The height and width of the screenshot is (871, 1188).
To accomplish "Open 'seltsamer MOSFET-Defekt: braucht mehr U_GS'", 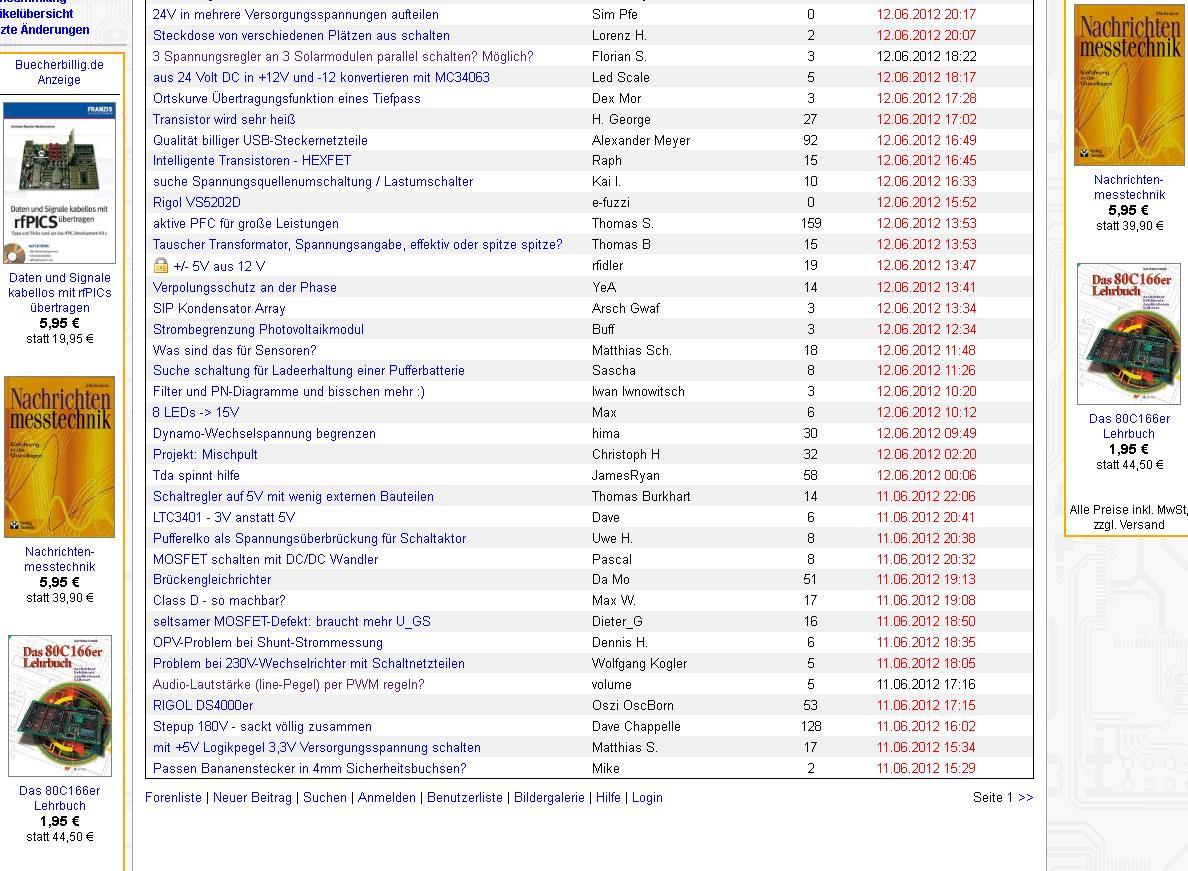I will pos(292,622).
